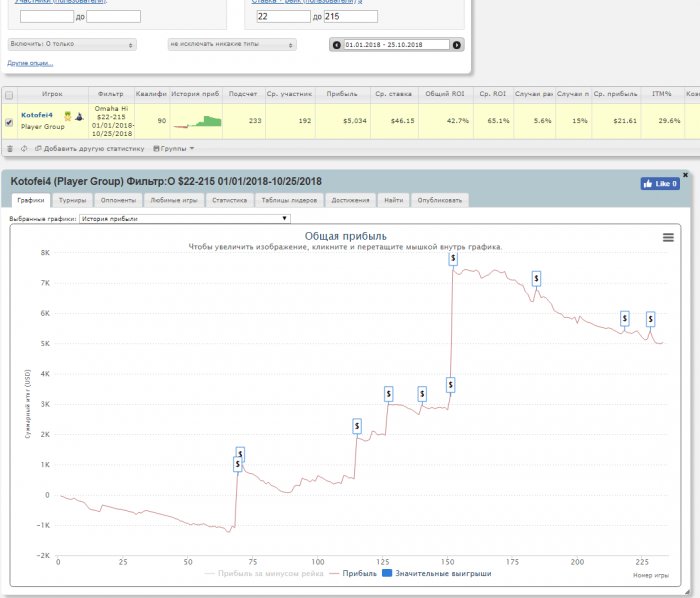Click the yellow badge icon beside Kotofei4
The width and height of the screenshot is (700, 598).
pyautogui.click(x=67, y=116)
